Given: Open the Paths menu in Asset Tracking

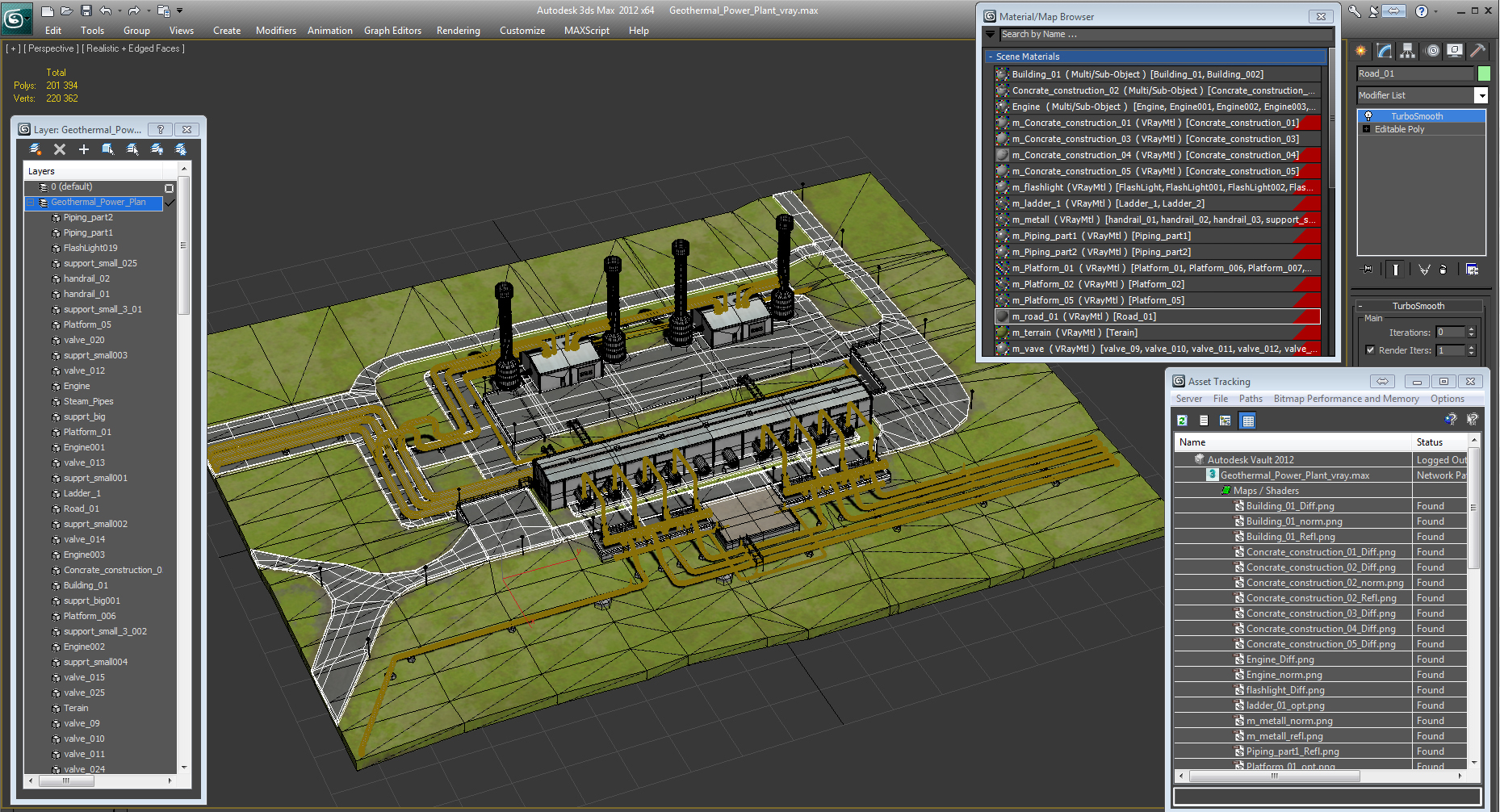Looking at the screenshot, I should [x=1251, y=399].
